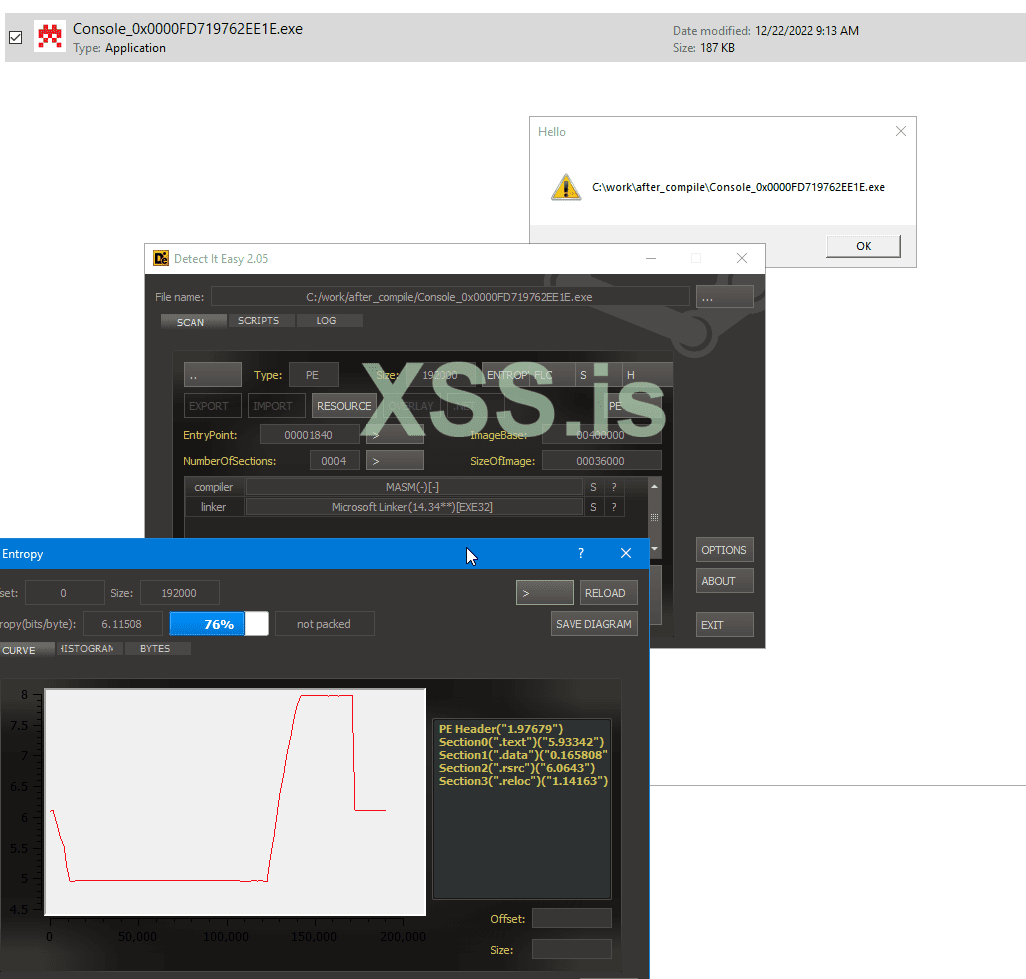Image resolution: width=1026 pixels, height=979 pixels.
Task: Open the RESOURCE viewer
Action: pyautogui.click(x=344, y=406)
